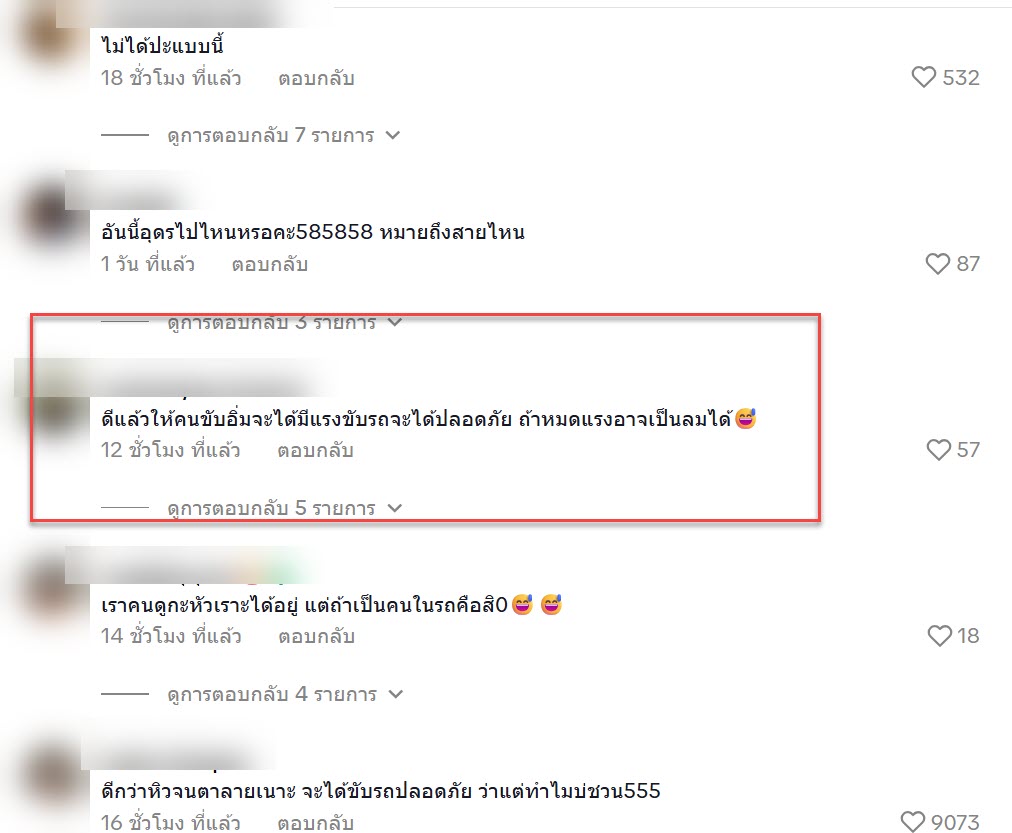Viewport: 1012px width, 833px height.
Task: Open the first commenter's blurred avatar
Action: click(50, 35)
